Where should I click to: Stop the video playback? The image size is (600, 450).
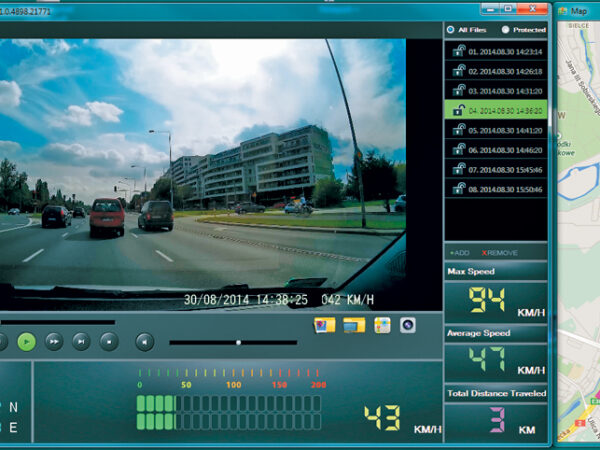click(x=108, y=342)
